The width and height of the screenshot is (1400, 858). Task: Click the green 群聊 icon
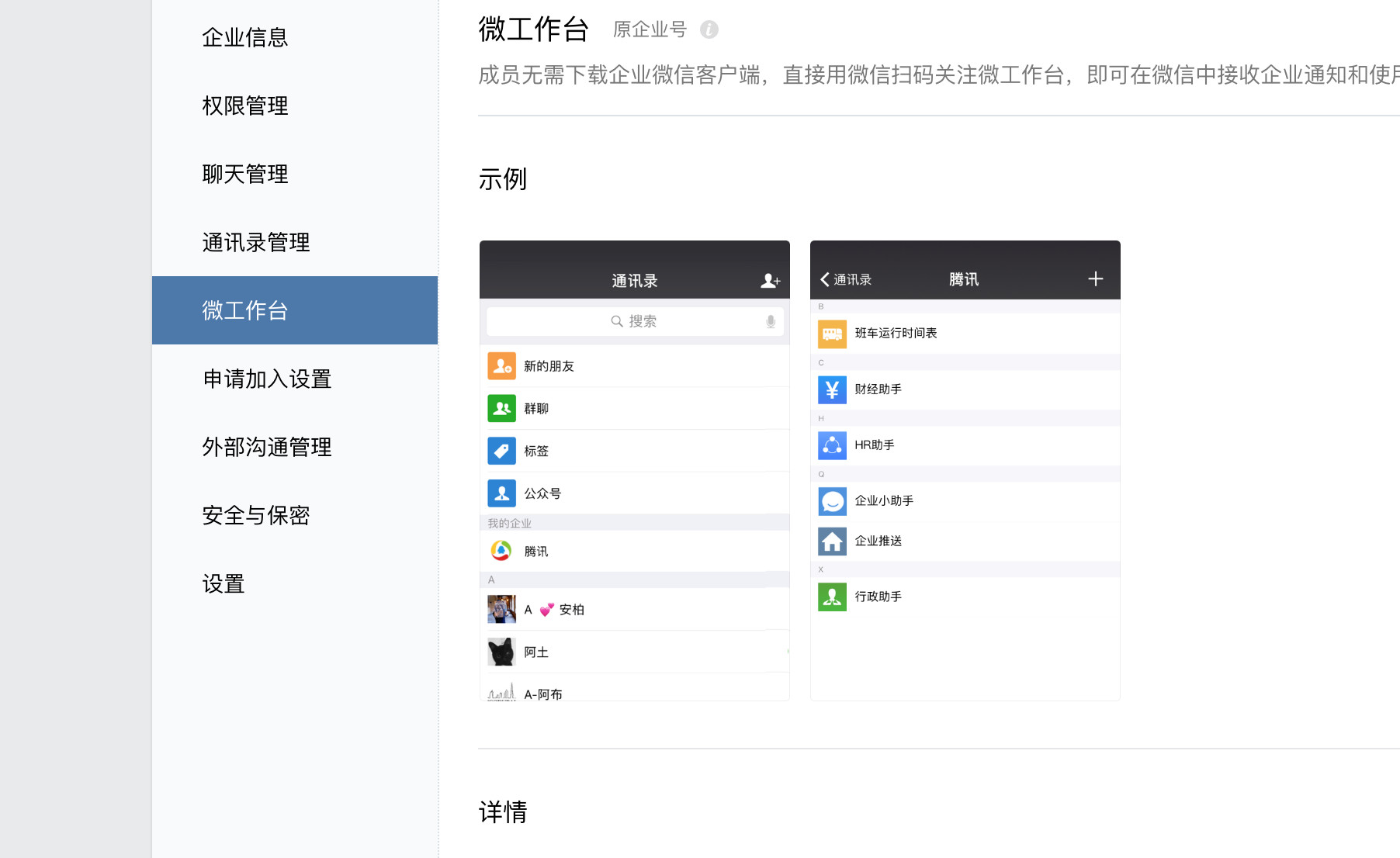(x=501, y=408)
